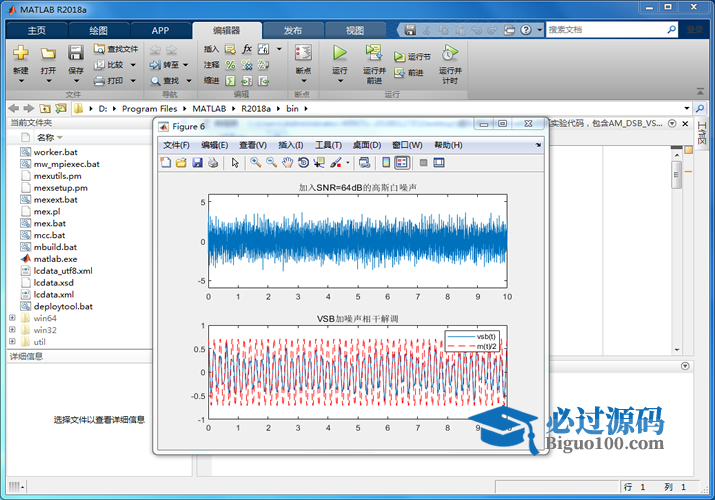The height and width of the screenshot is (500, 715).
Task: Select the Zoom In tool in Figure 6
Action: tap(255, 163)
